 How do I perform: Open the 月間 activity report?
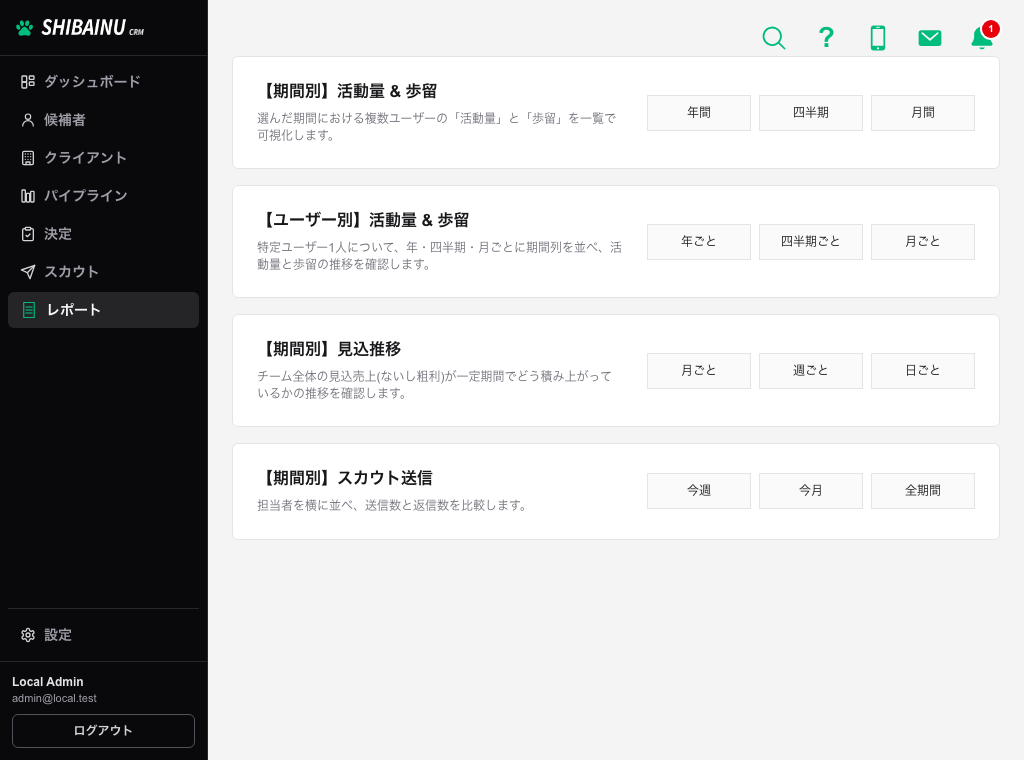click(x=923, y=113)
